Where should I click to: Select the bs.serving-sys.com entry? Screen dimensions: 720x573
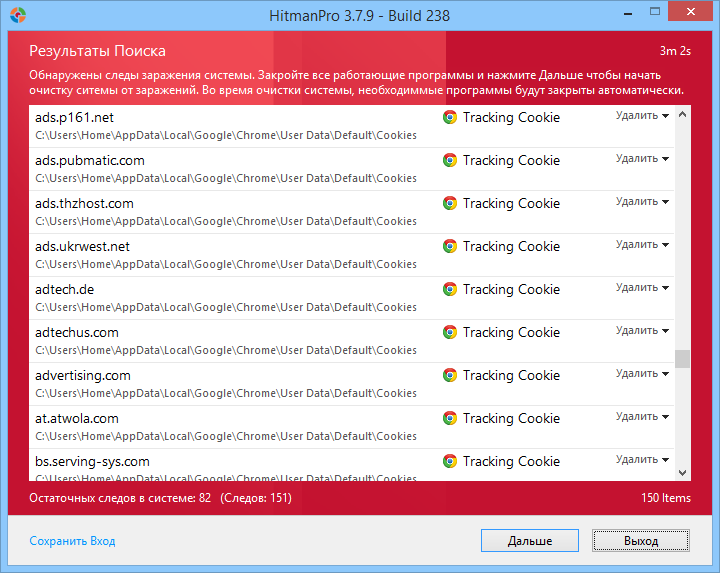pyautogui.click(x=351, y=466)
